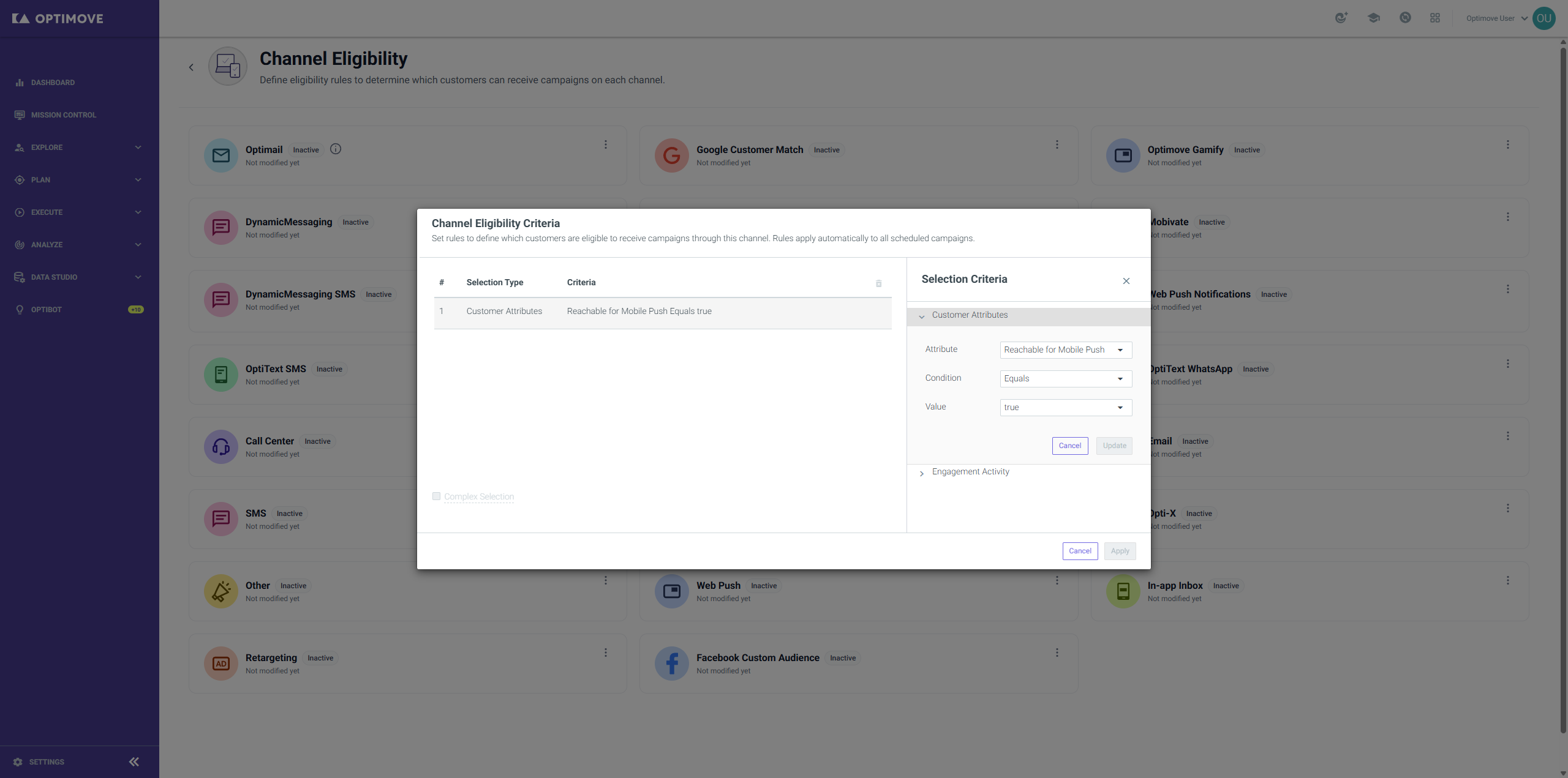Collapse the sidebar with double-chevron icon
The width and height of the screenshot is (1568, 778).
tap(134, 762)
